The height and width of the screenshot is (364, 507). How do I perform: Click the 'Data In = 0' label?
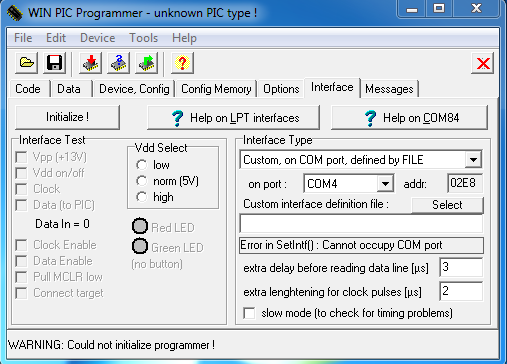(62, 224)
